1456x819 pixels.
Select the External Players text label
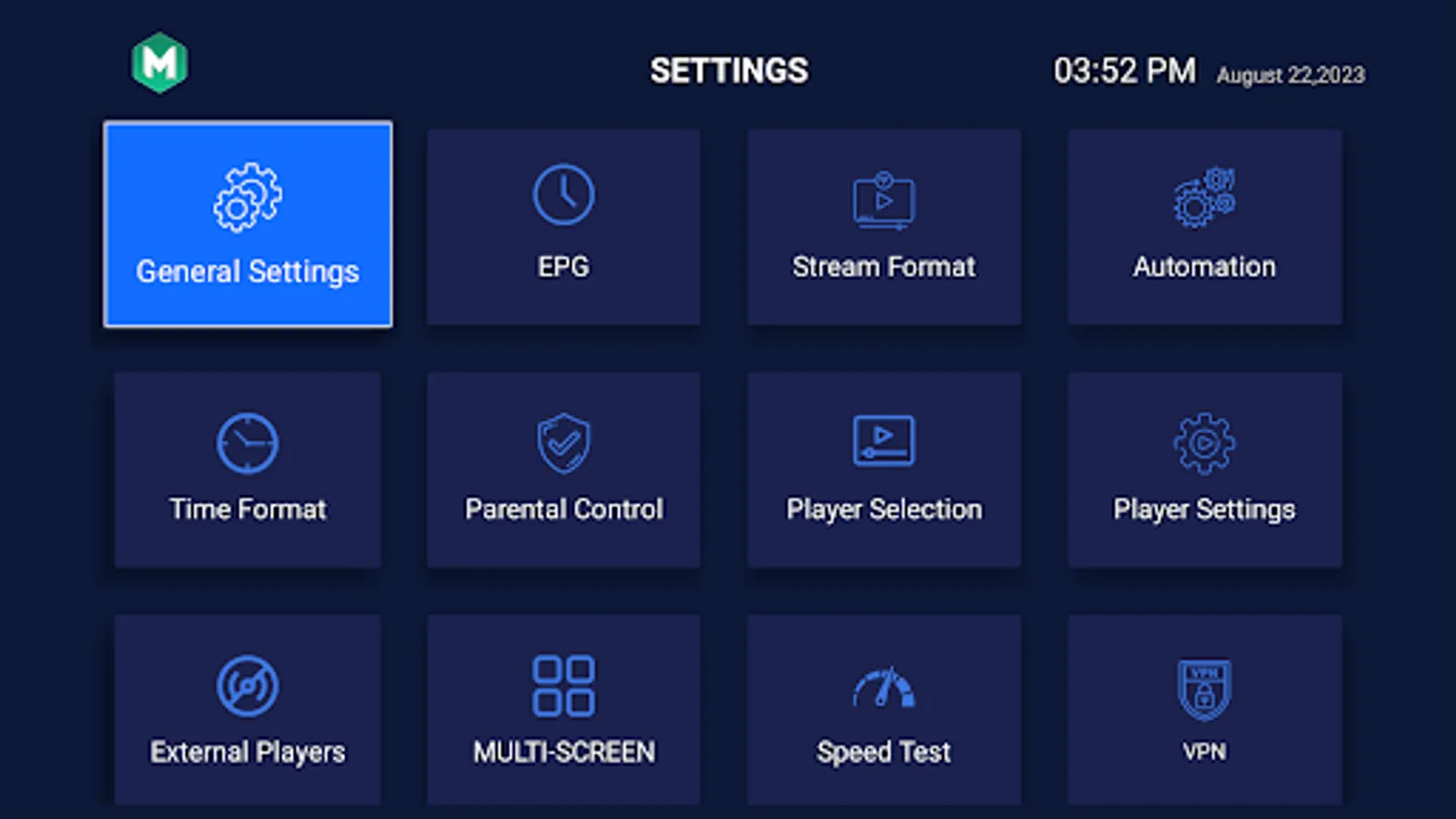click(248, 753)
